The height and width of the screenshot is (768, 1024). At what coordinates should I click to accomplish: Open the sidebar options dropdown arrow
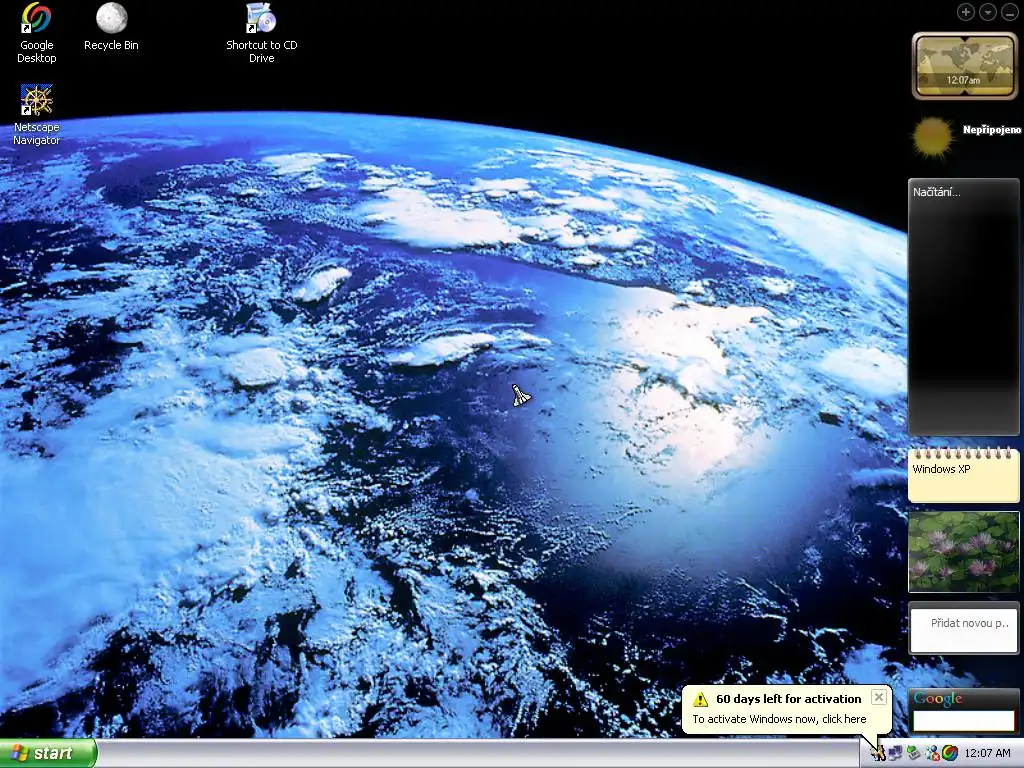(987, 12)
